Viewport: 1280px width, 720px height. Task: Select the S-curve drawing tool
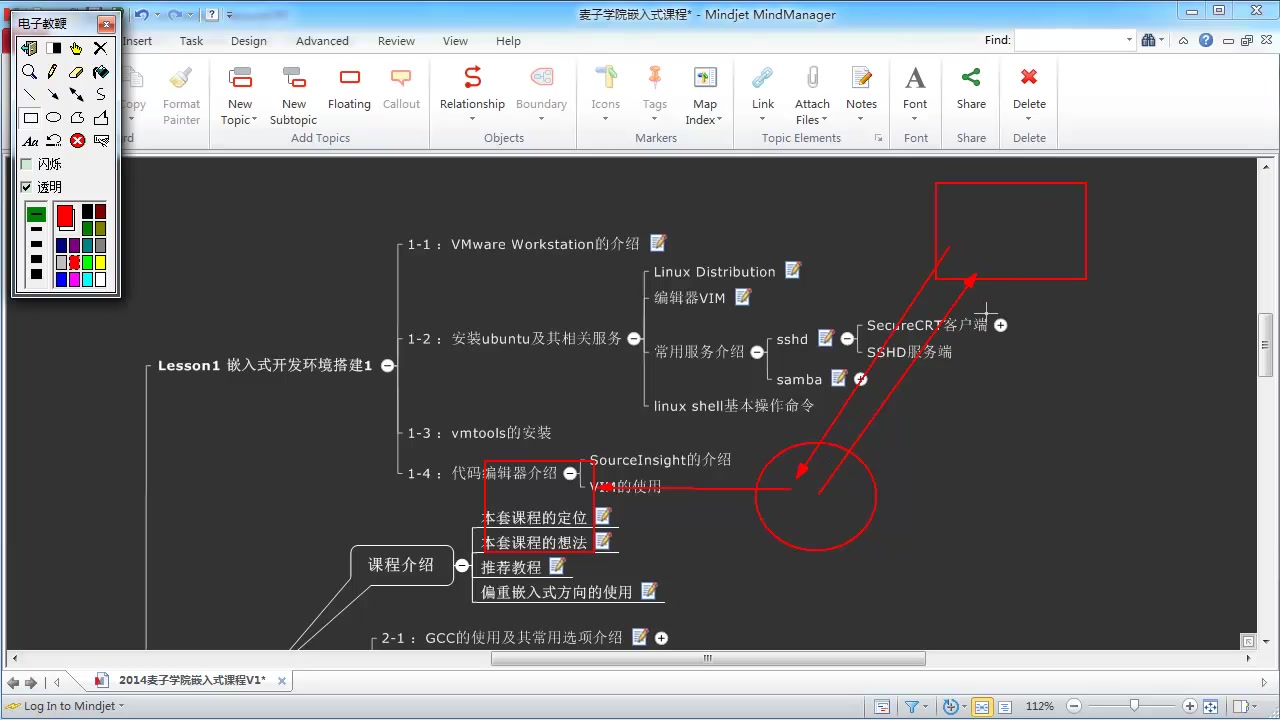100,95
